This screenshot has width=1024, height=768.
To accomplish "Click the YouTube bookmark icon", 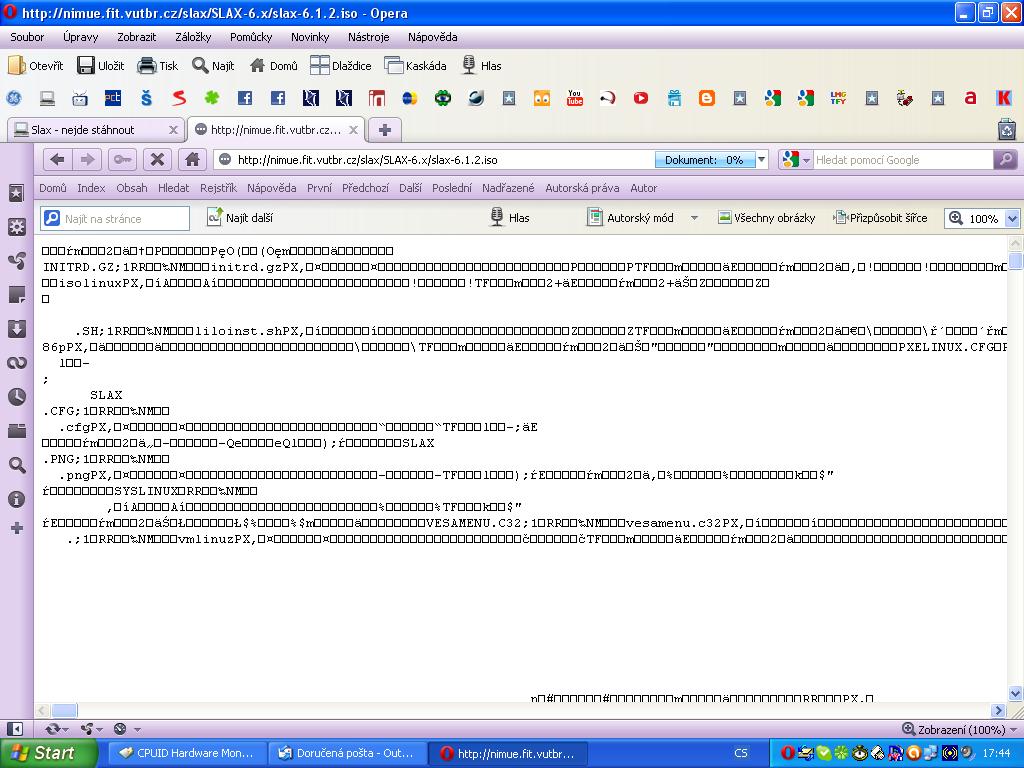I will click(x=574, y=98).
